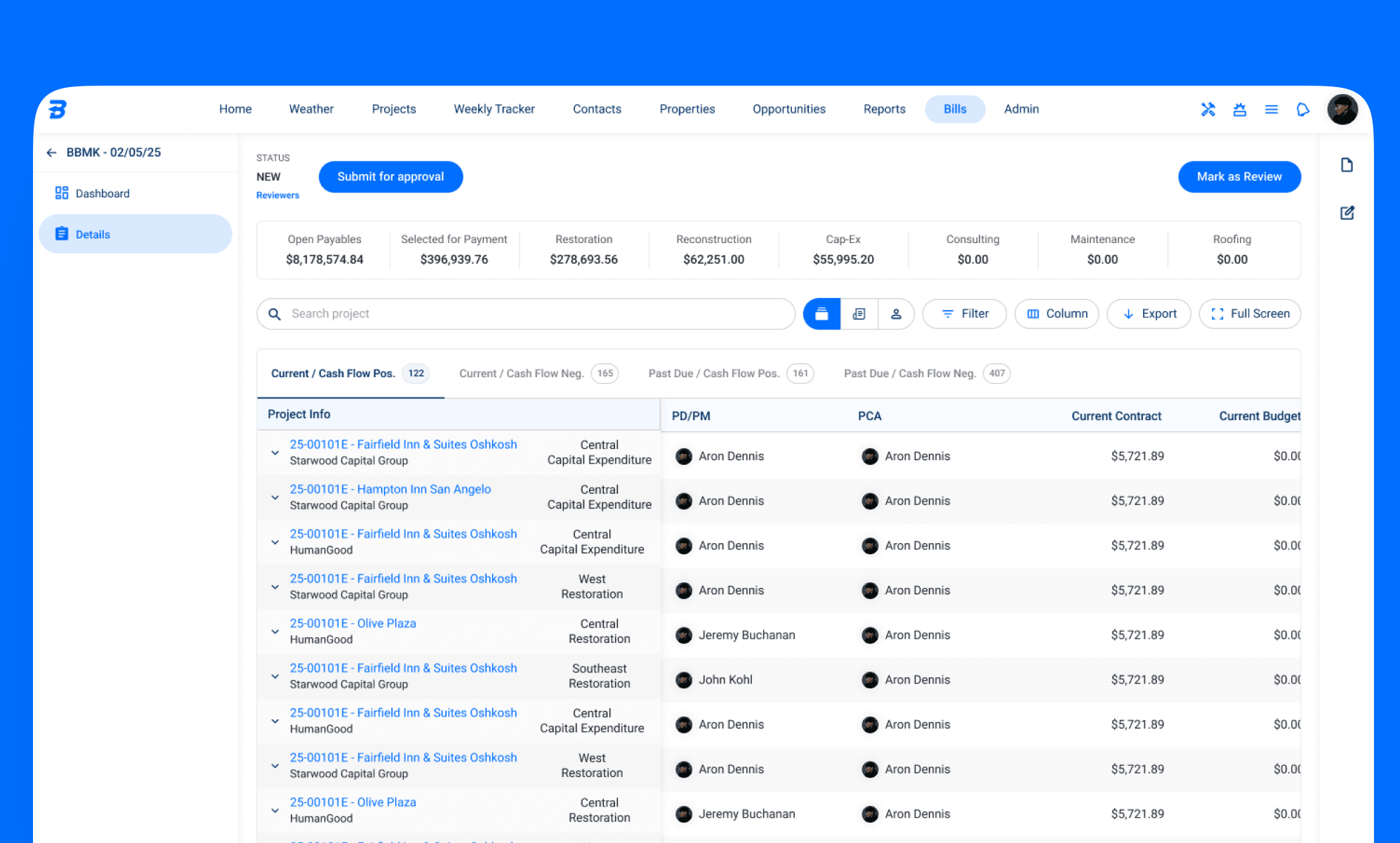
Task: Enter Full Screen mode
Action: click(1250, 314)
